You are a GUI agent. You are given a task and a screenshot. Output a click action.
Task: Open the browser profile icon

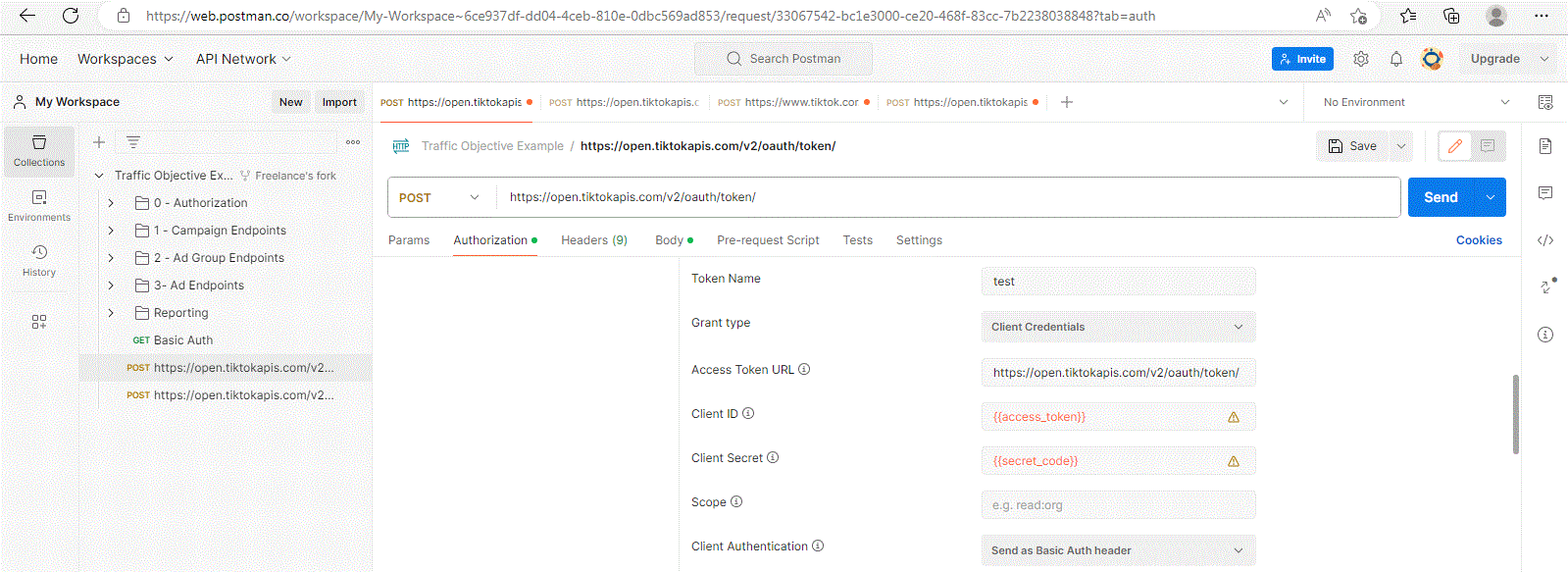1495,16
